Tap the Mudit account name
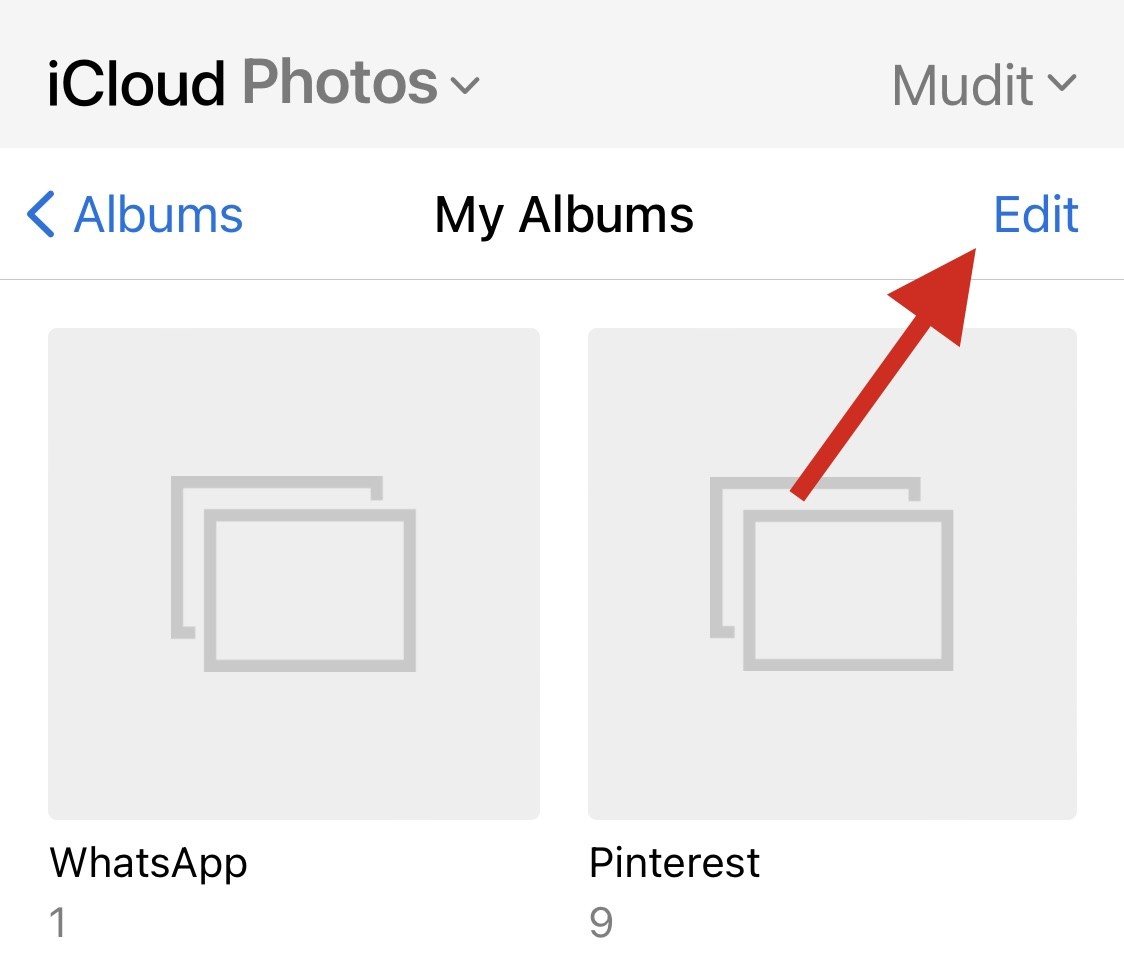 coord(961,85)
